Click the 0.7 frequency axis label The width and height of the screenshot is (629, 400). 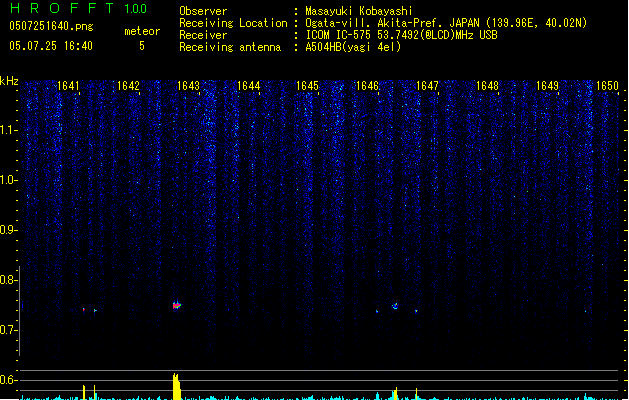8,330
